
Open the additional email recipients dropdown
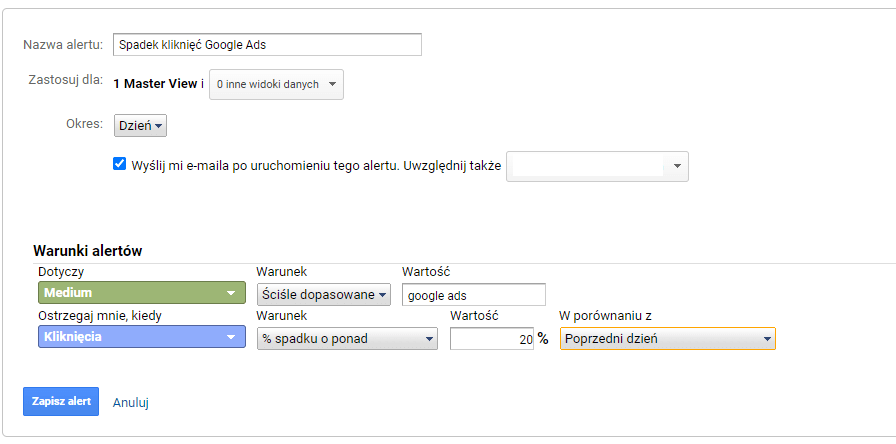[x=597, y=166]
